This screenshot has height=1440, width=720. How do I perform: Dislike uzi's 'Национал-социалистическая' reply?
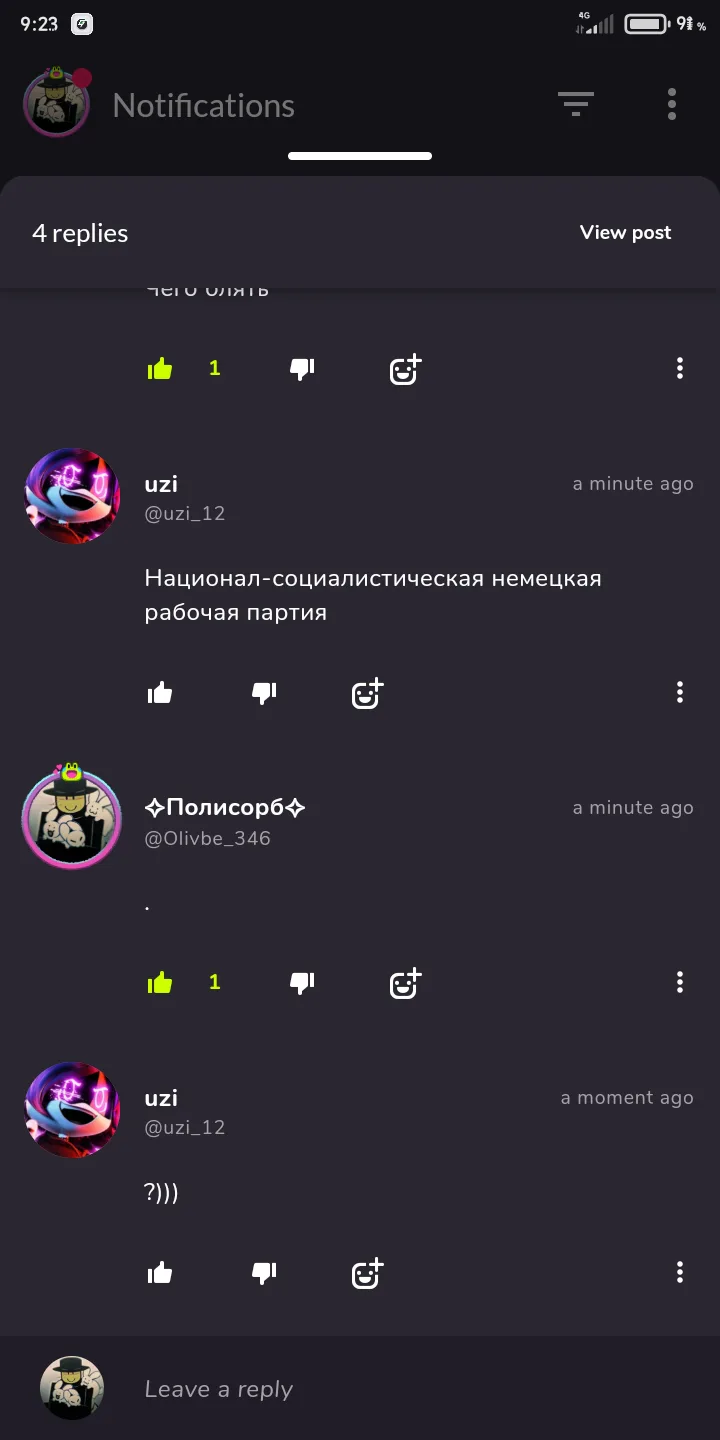click(x=264, y=693)
